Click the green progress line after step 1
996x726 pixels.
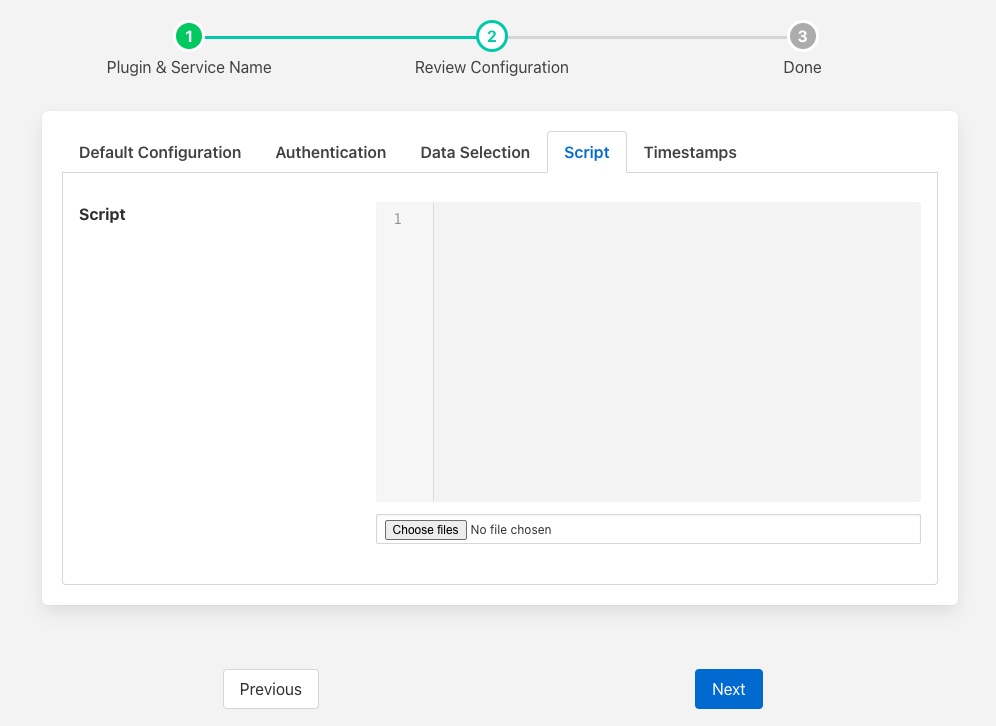point(340,37)
